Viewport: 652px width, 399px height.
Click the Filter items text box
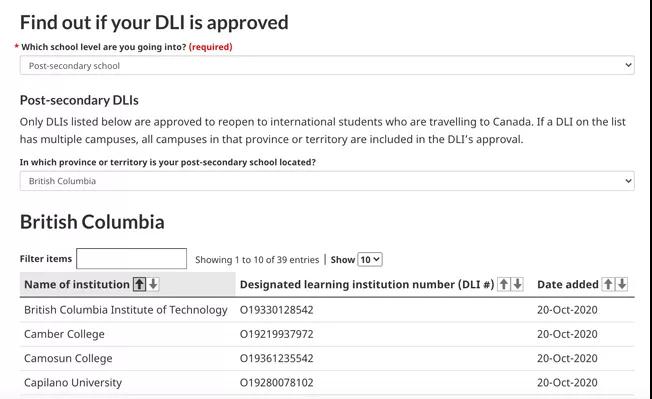(x=131, y=259)
